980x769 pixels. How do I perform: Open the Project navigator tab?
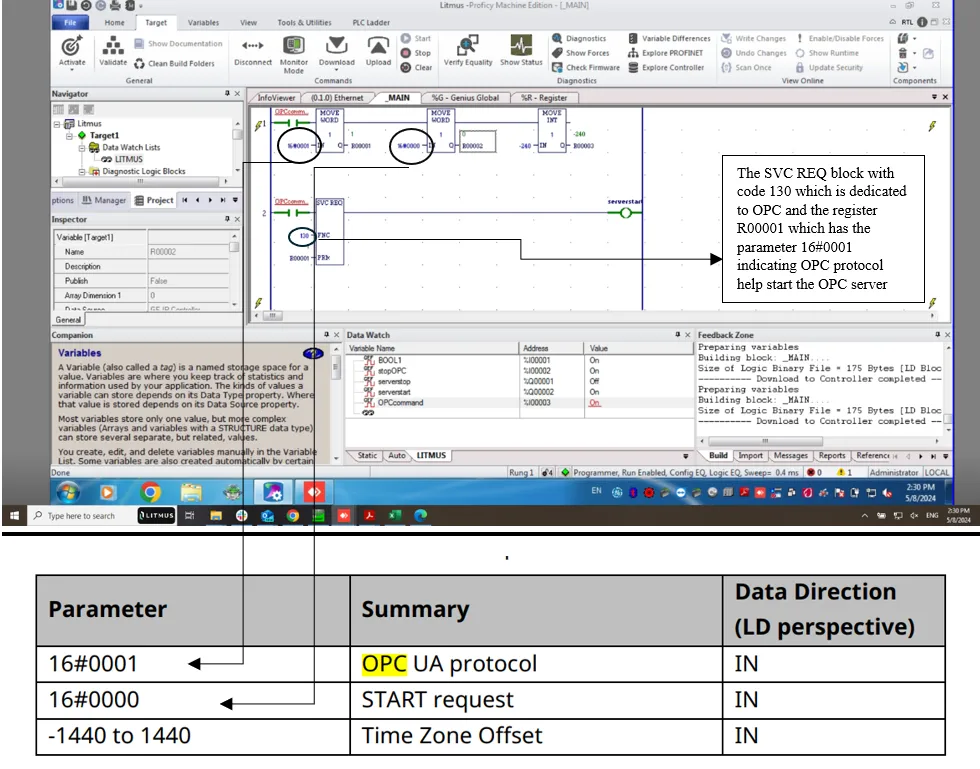(x=154, y=200)
